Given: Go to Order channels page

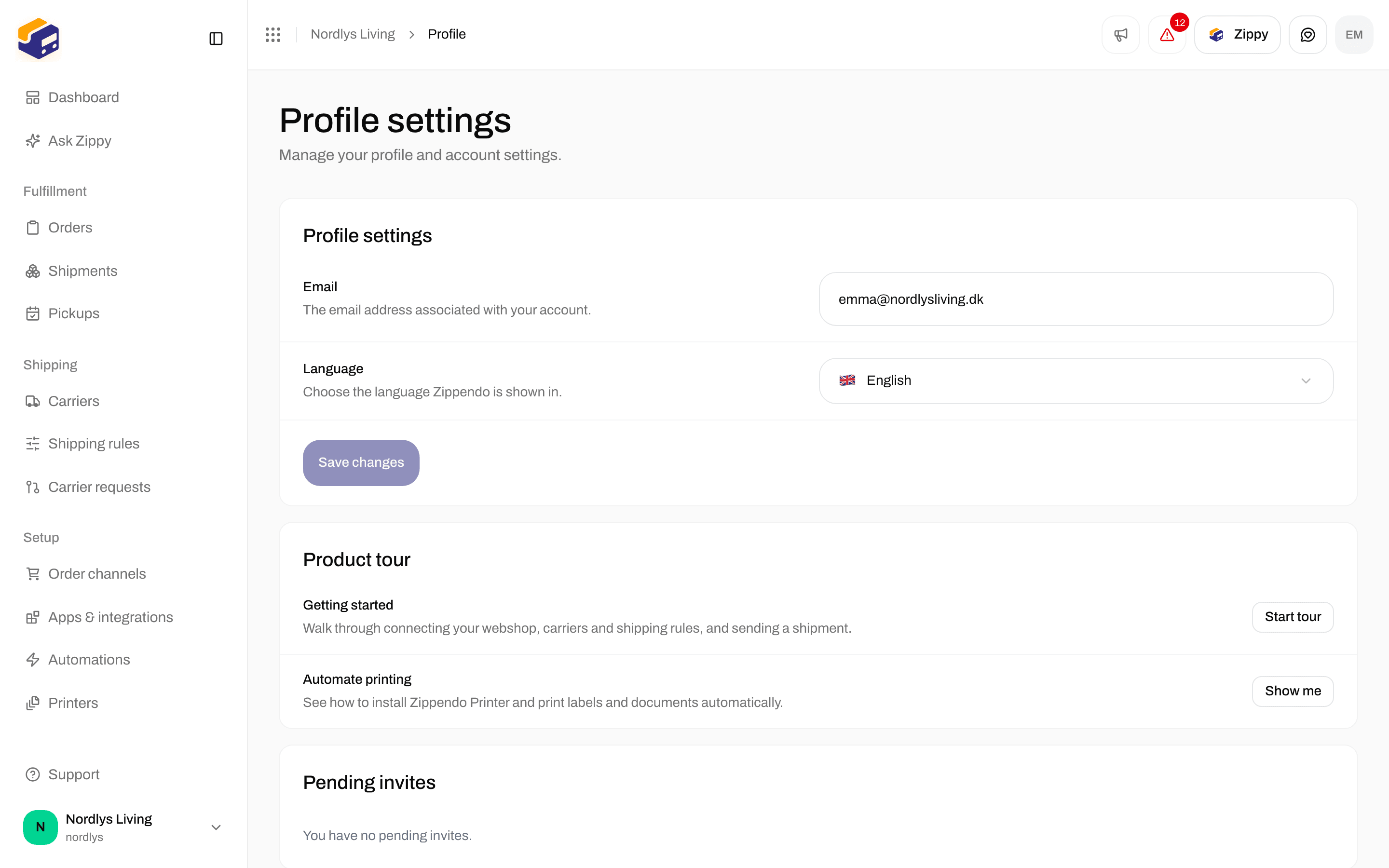Looking at the screenshot, I should [x=97, y=574].
